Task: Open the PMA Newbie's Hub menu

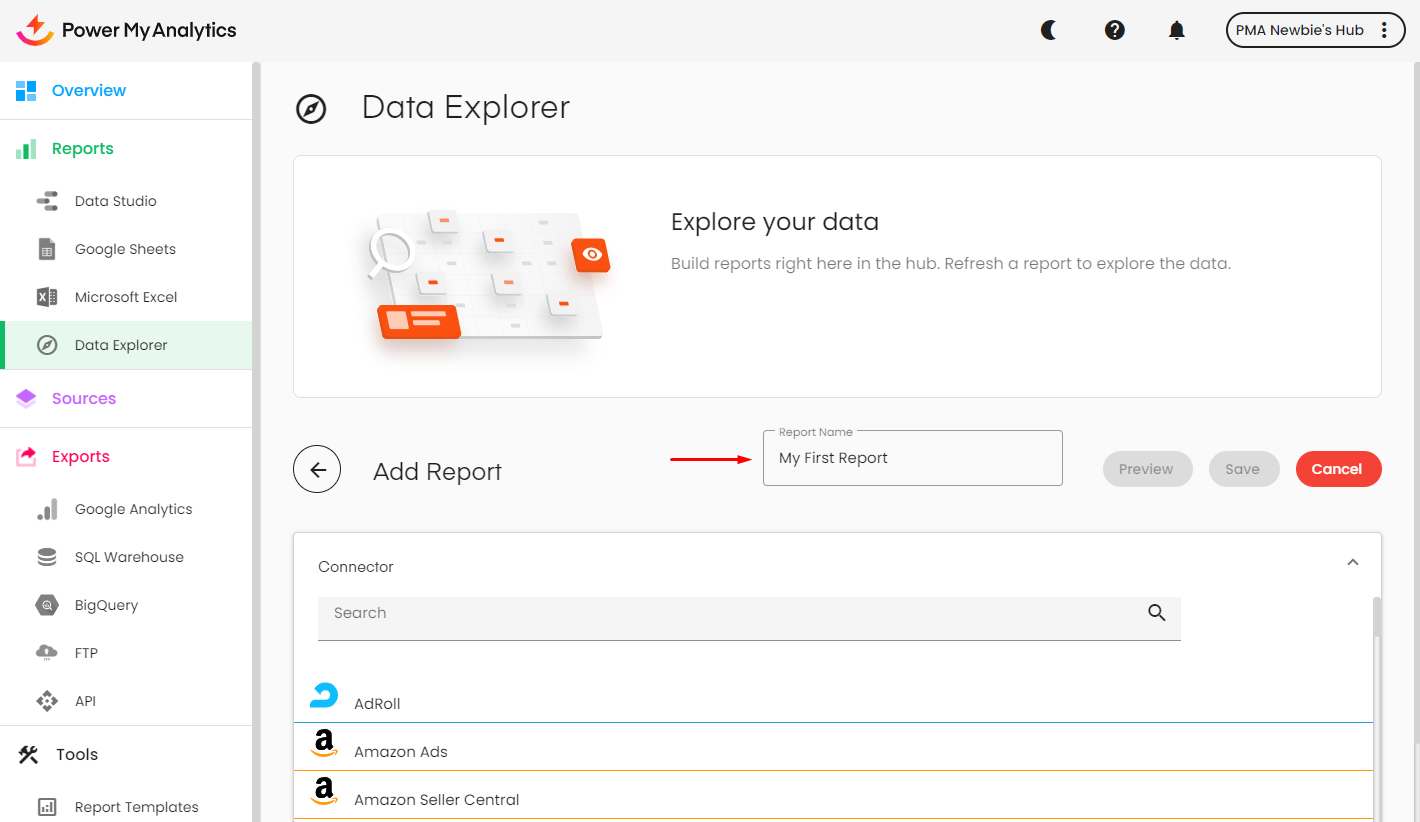Action: (1315, 30)
